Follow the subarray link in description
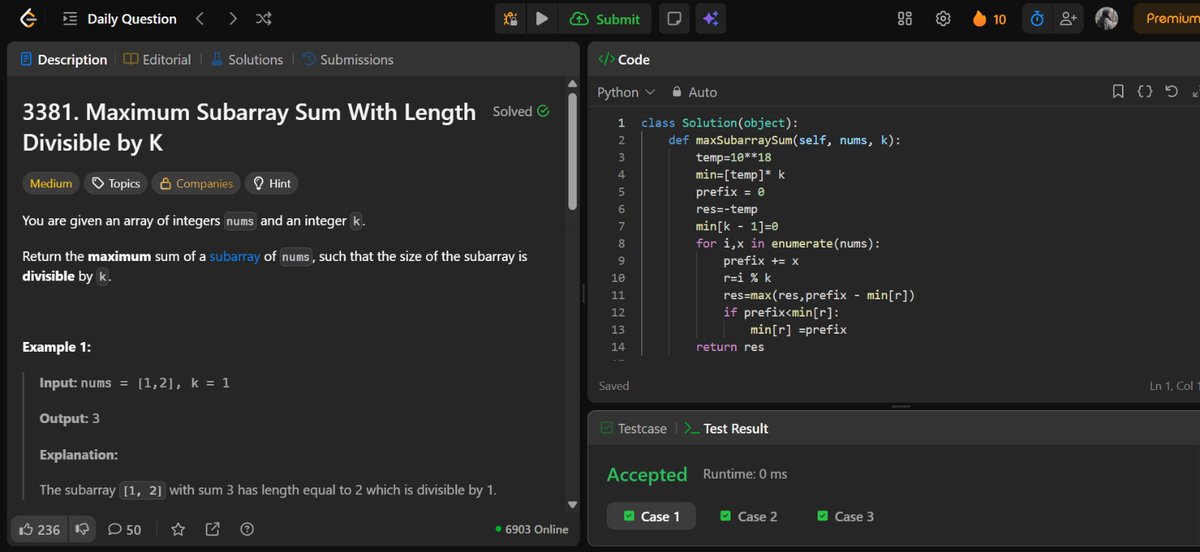The height and width of the screenshot is (552, 1200). click(234, 257)
